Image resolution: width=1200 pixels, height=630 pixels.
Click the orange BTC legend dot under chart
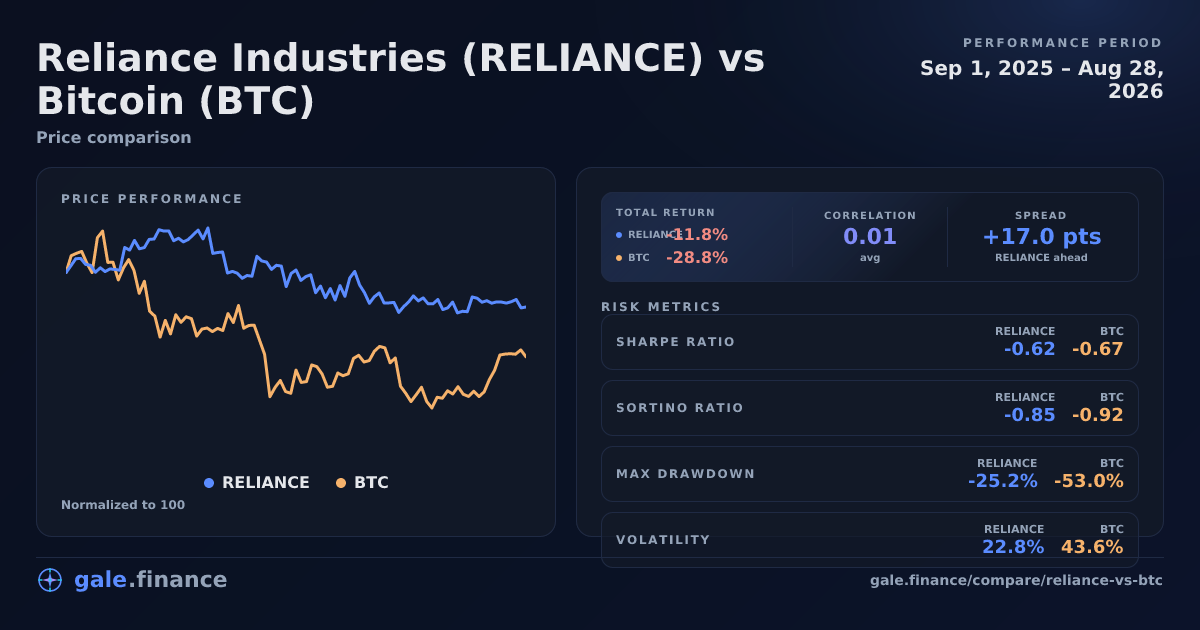coord(341,483)
